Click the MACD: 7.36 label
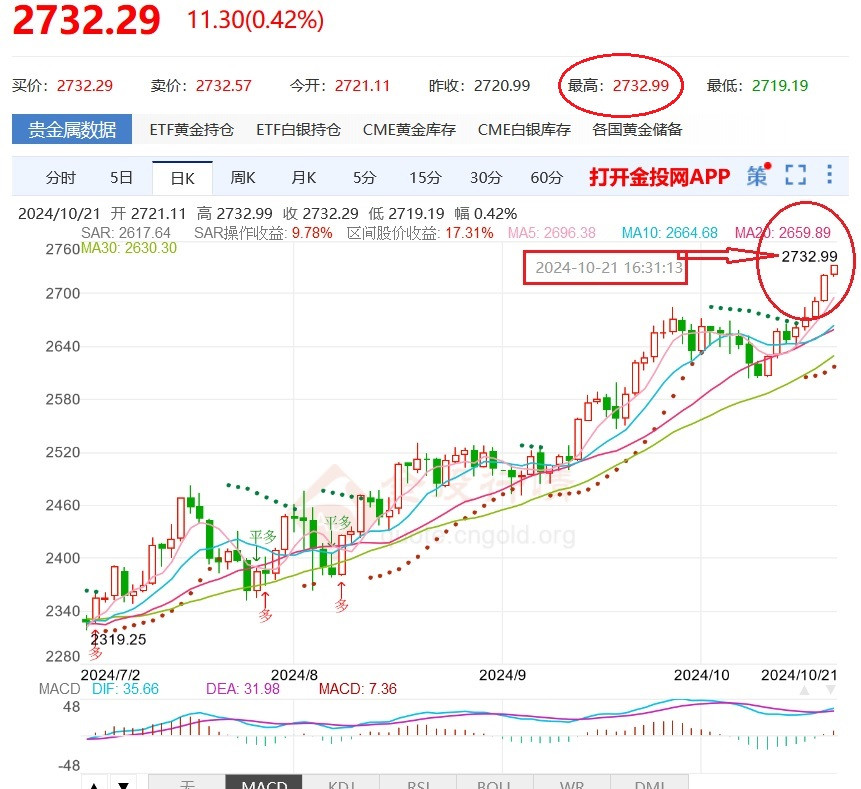Image resolution: width=861 pixels, height=789 pixels. pos(357,689)
